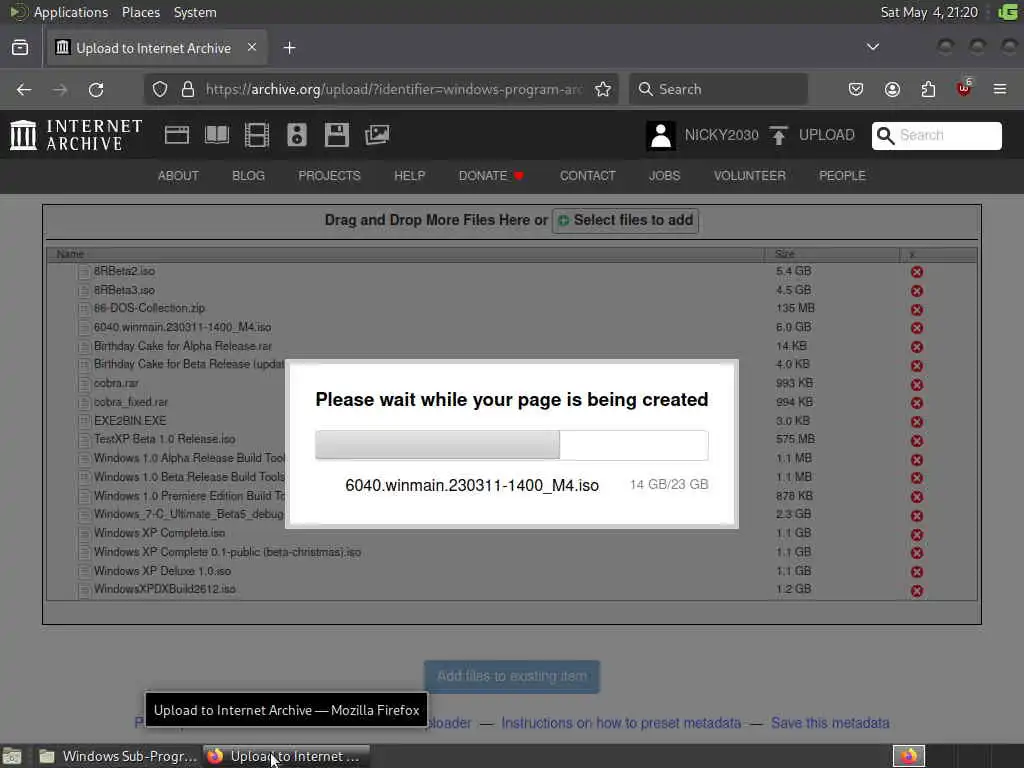
Task: Click the archive.org URL address bar
Action: pyautogui.click(x=392, y=89)
